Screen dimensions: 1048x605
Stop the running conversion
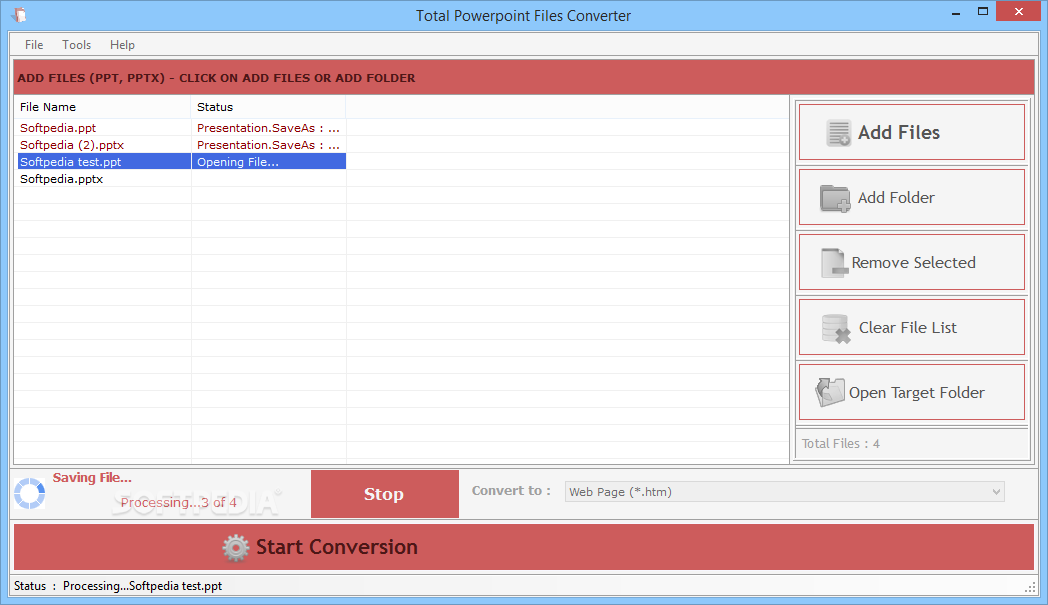pyautogui.click(x=384, y=494)
